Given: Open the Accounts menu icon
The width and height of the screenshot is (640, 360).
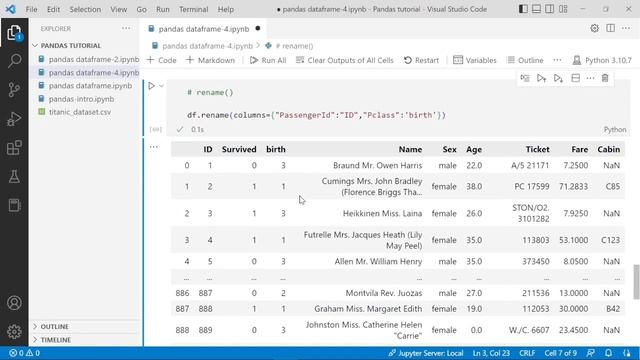Looking at the screenshot, I should pos(14,303).
